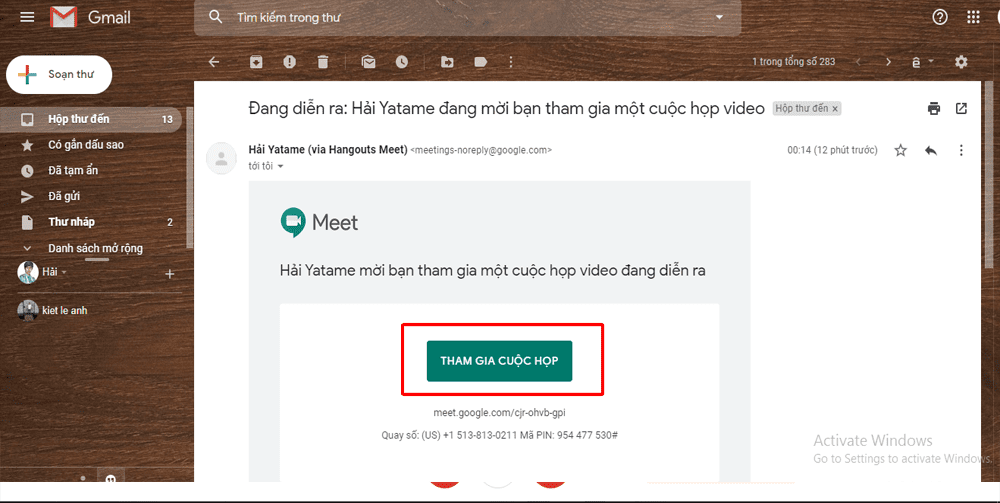
Task: Open the Google apps grid
Action: click(x=973, y=17)
